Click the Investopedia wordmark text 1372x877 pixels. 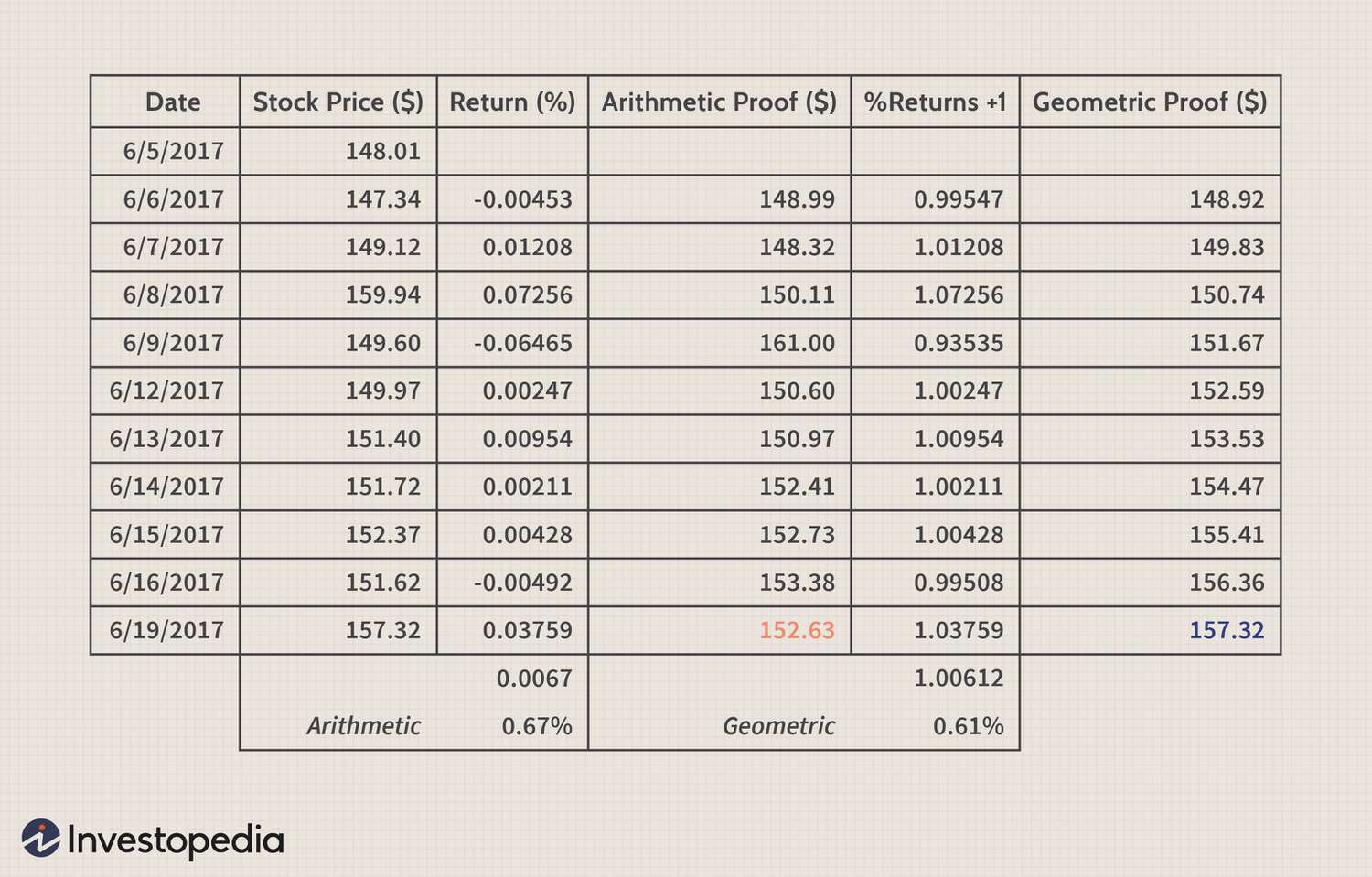click(176, 840)
